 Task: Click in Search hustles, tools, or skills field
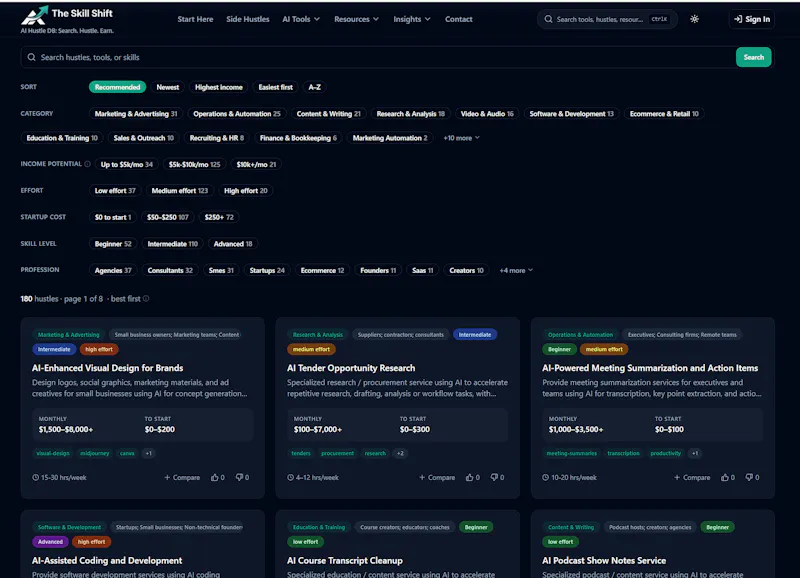coord(378,57)
